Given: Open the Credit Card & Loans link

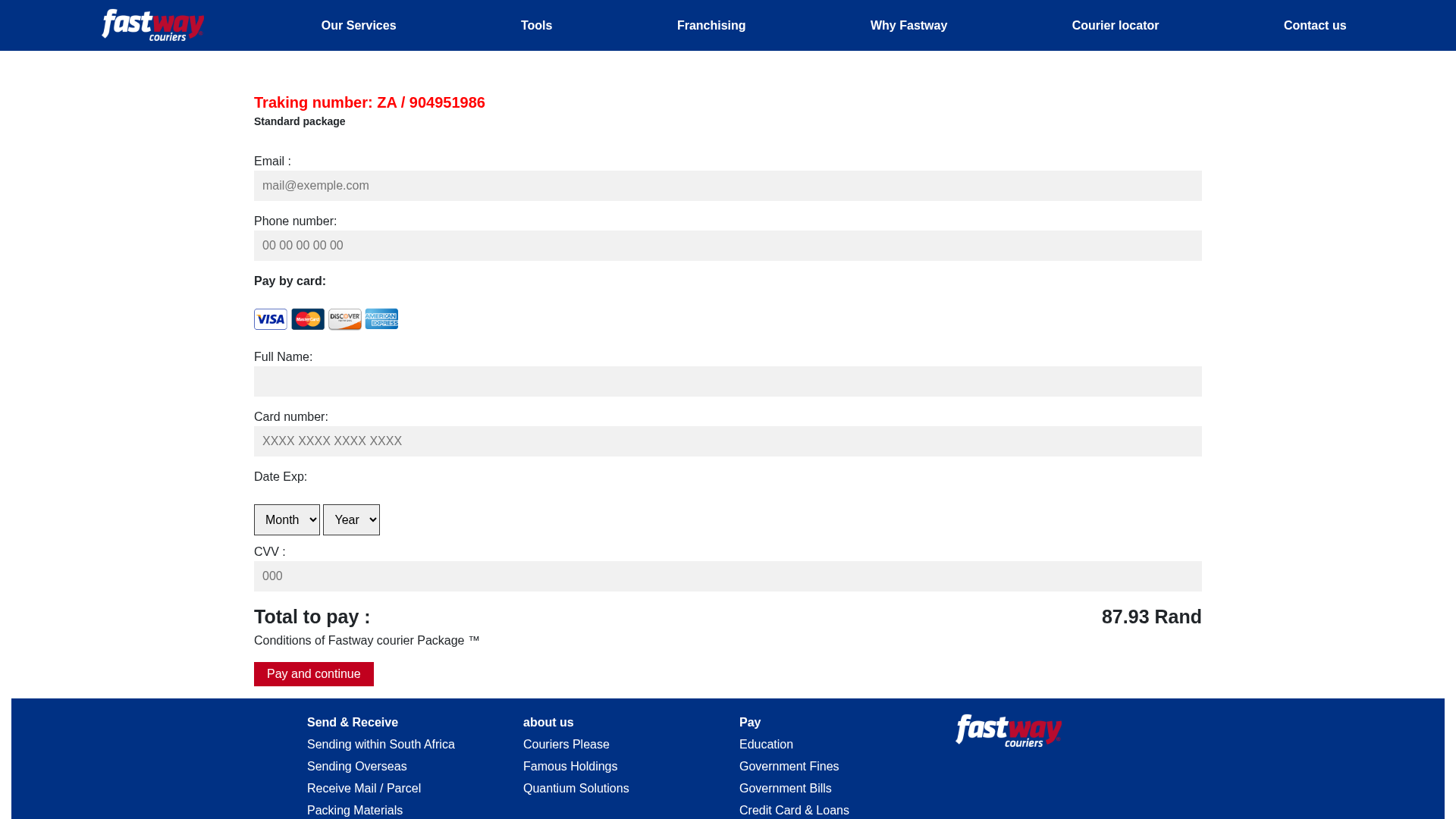Looking at the screenshot, I should 794,811.
